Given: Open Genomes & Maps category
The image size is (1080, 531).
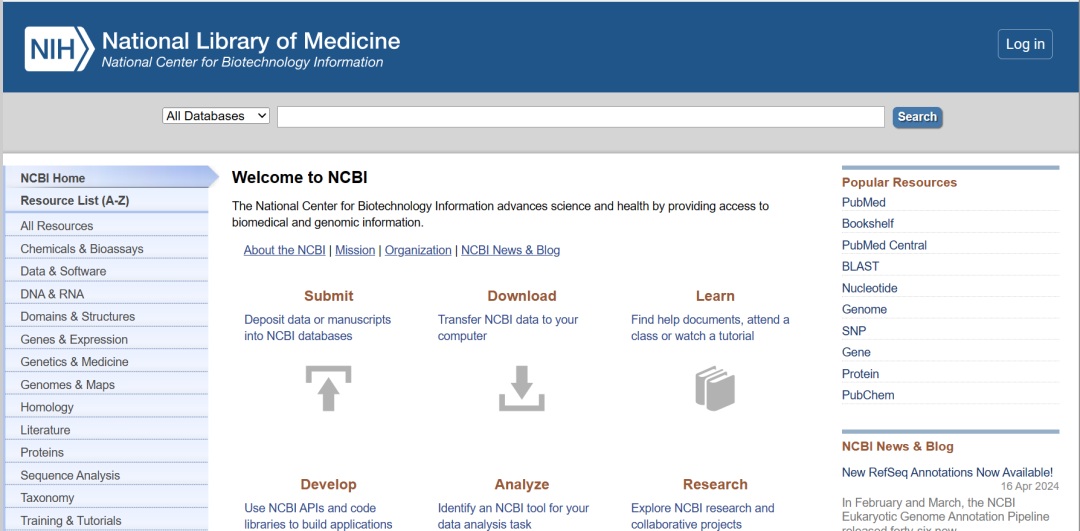Looking at the screenshot, I should click(x=106, y=384).
